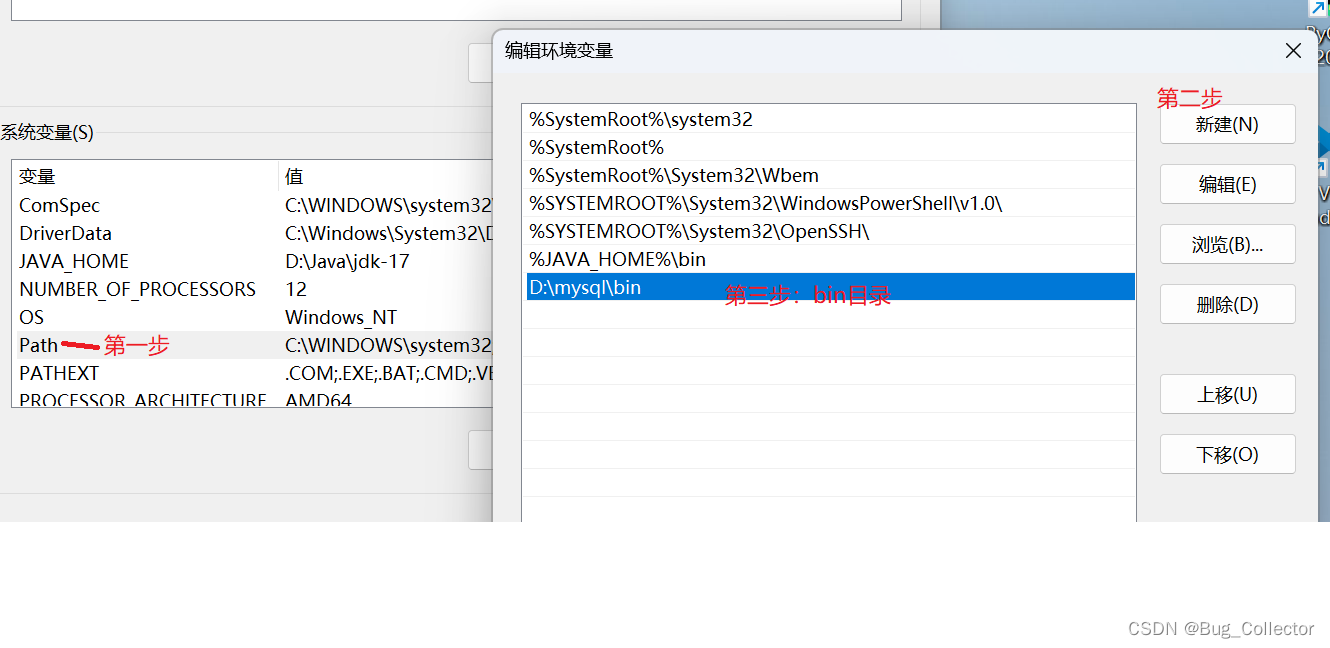Open the 浏览(B) browse dialog
1330x648 pixels.
(1227, 244)
